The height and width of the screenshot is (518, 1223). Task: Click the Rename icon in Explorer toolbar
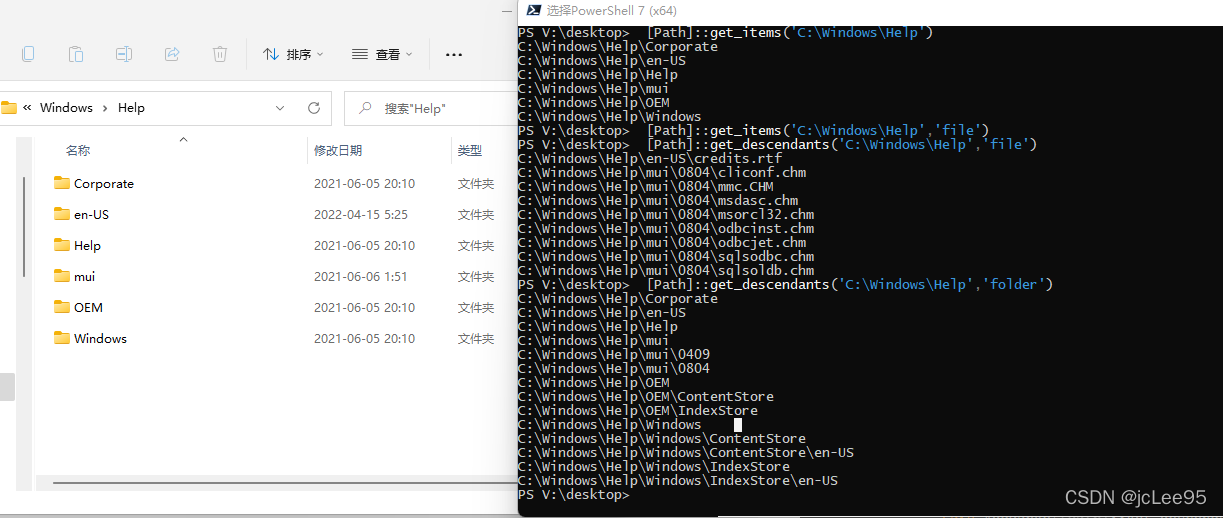[124, 54]
